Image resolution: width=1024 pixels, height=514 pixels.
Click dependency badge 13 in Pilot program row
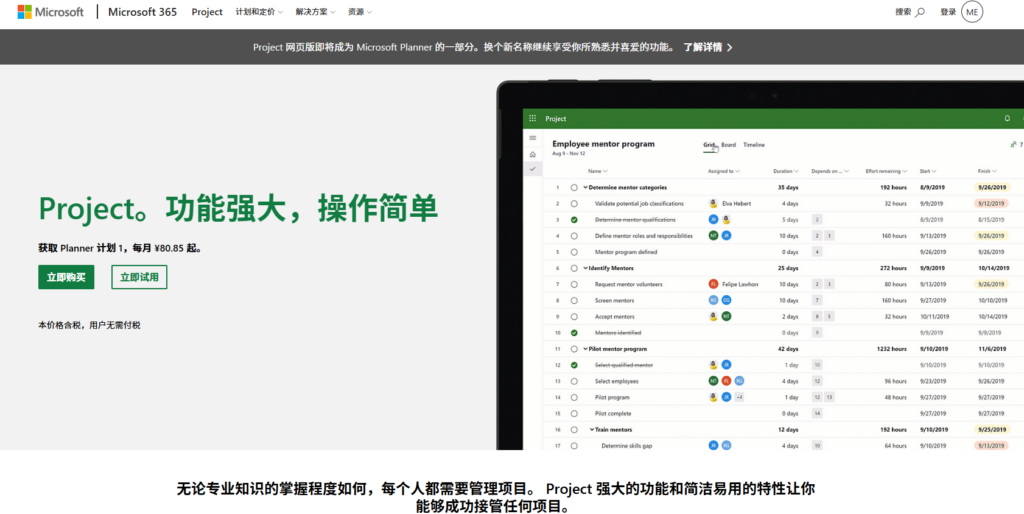829,397
